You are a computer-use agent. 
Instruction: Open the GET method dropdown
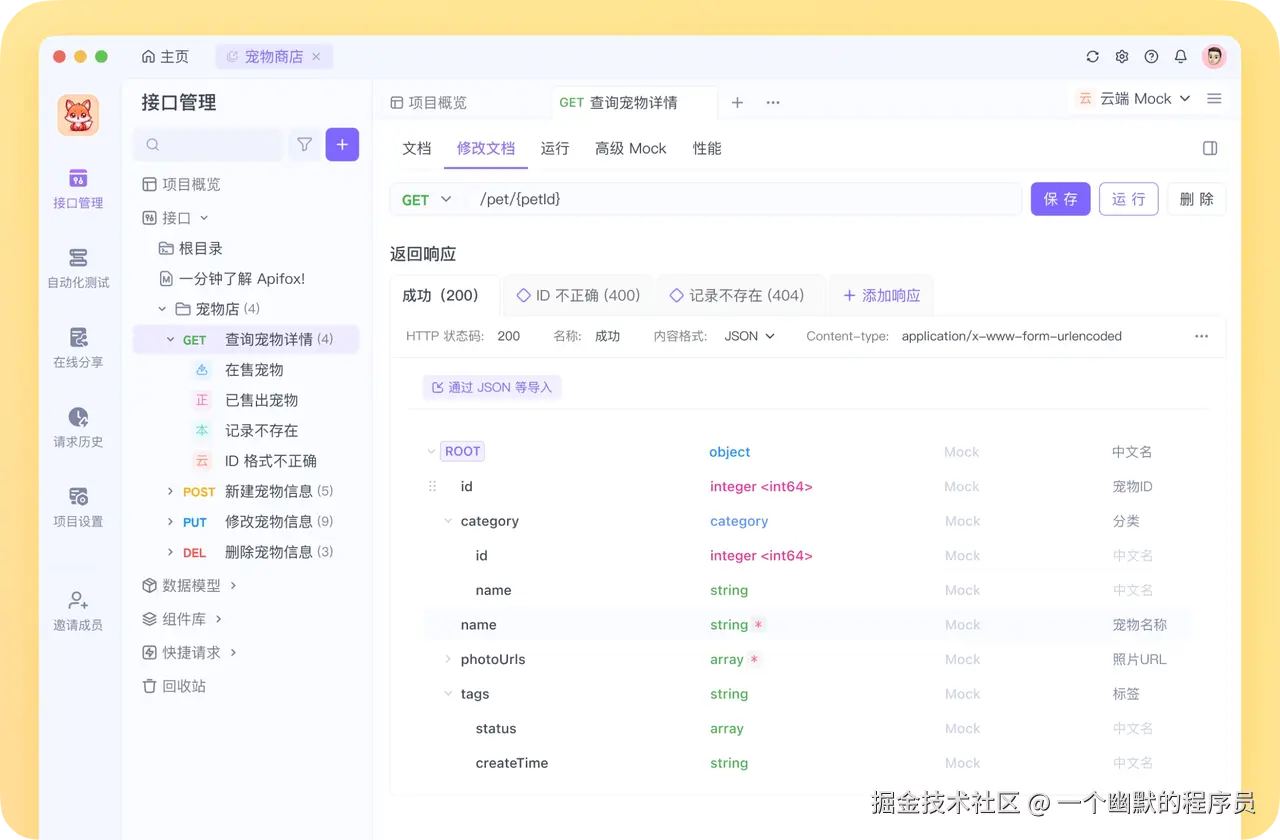point(427,199)
